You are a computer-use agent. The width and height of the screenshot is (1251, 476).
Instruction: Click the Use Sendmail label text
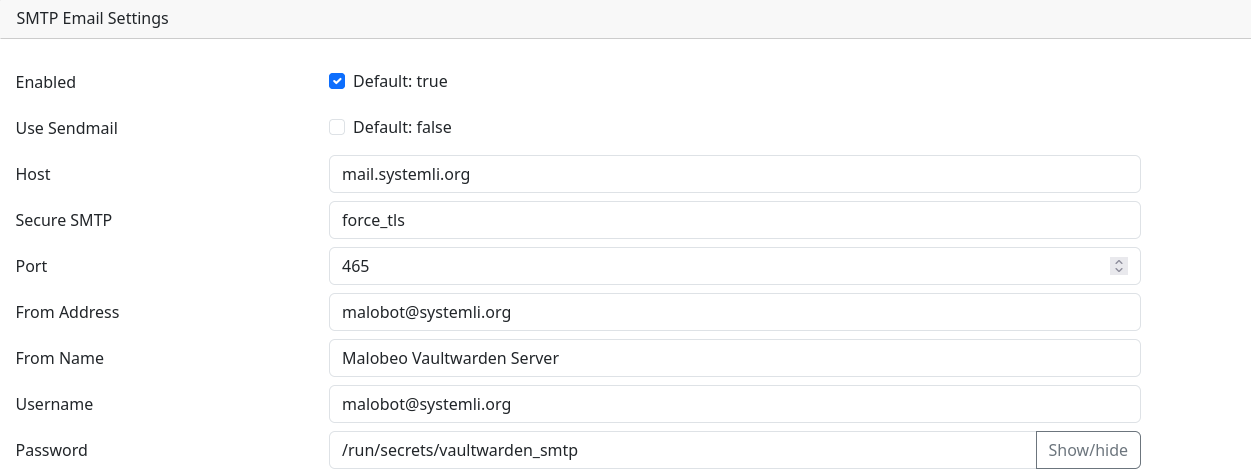click(x=67, y=128)
